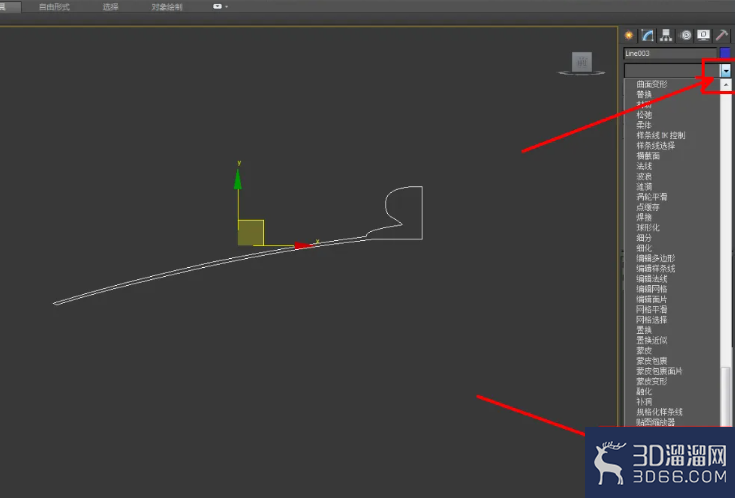Image resolution: width=735 pixels, height=498 pixels.
Task: Choose 样条线选择 from the modifier list
Action: (x=655, y=146)
